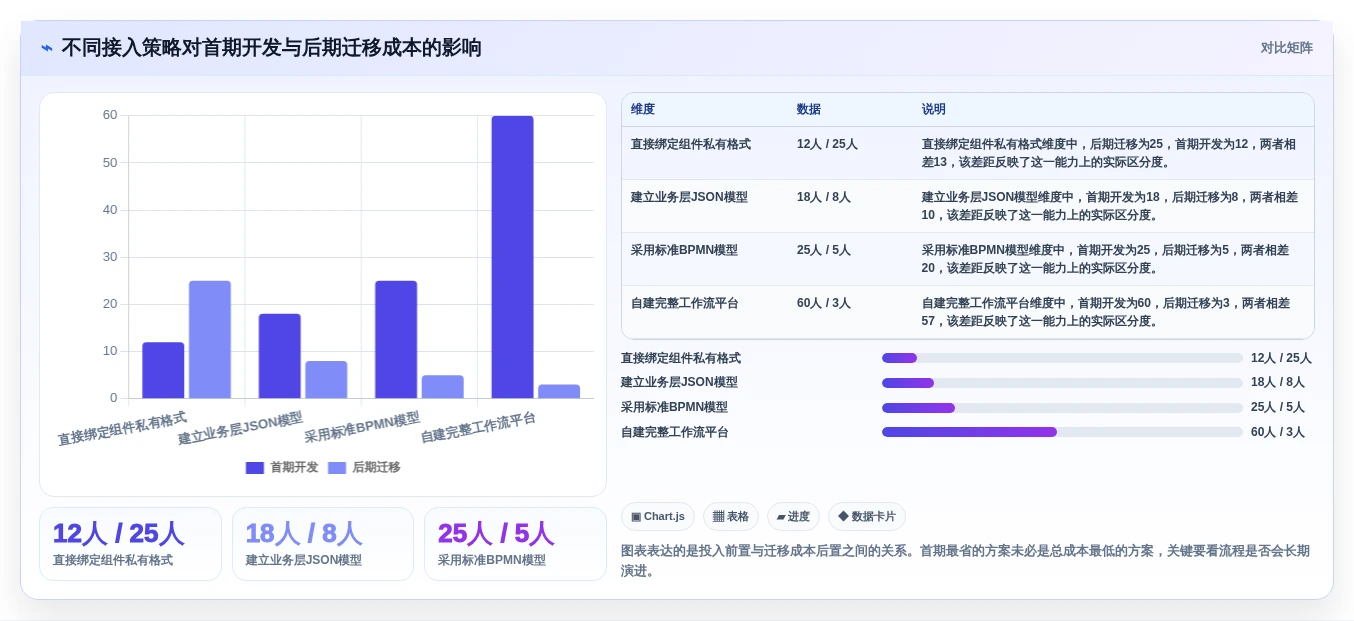Click progress bar for 采用标准BPMN模型
This screenshot has height=621, width=1354.
[1062, 408]
